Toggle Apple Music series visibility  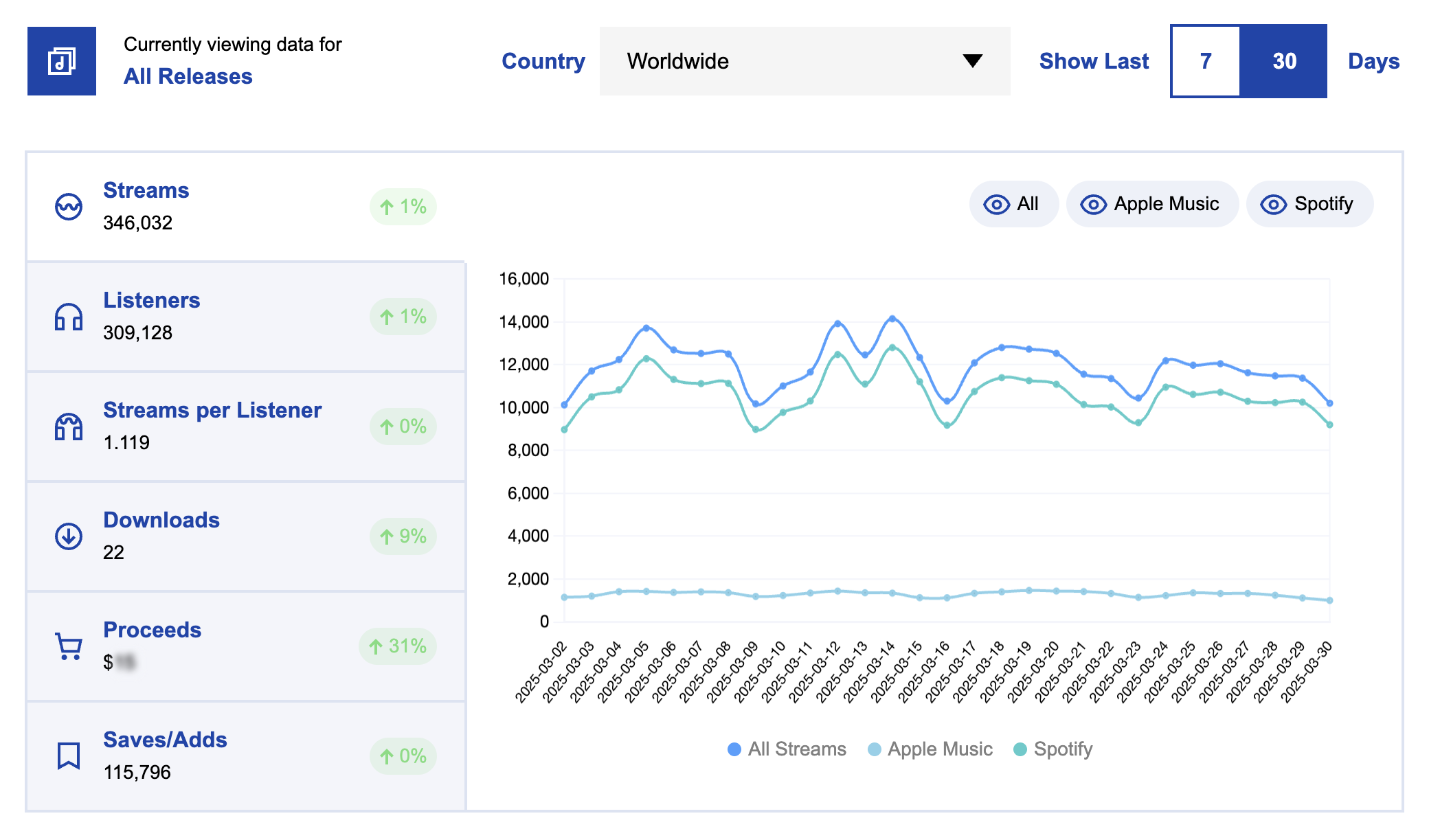[x=1151, y=204]
